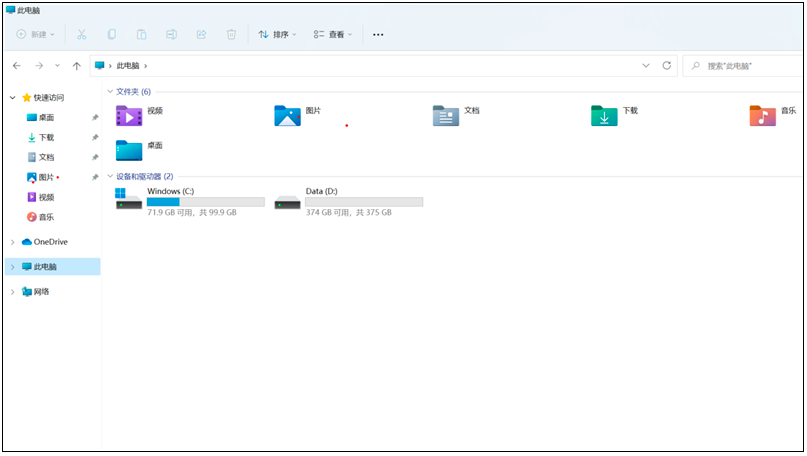Select 网络 (Network) in navigation pane
This screenshot has width=807, height=456.
[40, 292]
